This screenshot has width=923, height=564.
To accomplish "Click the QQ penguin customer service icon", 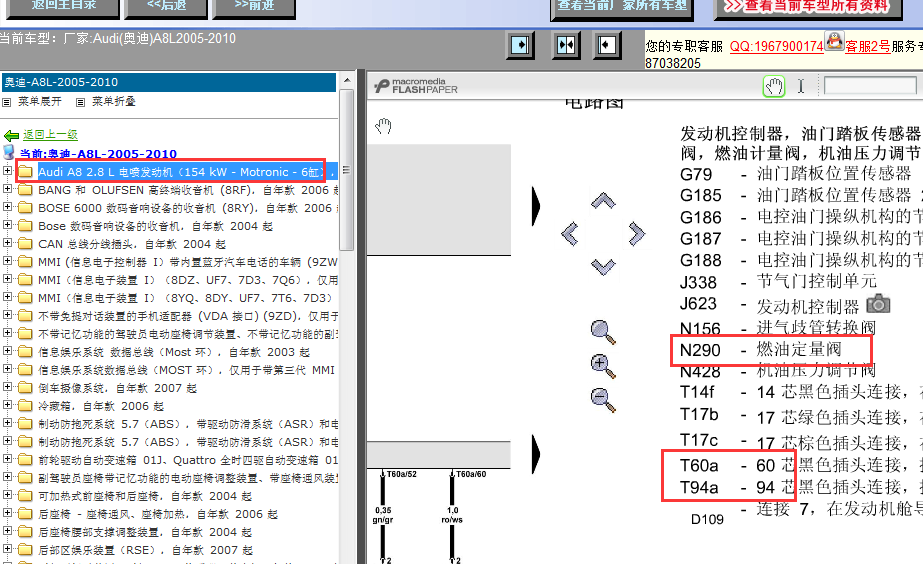I will coord(834,41).
